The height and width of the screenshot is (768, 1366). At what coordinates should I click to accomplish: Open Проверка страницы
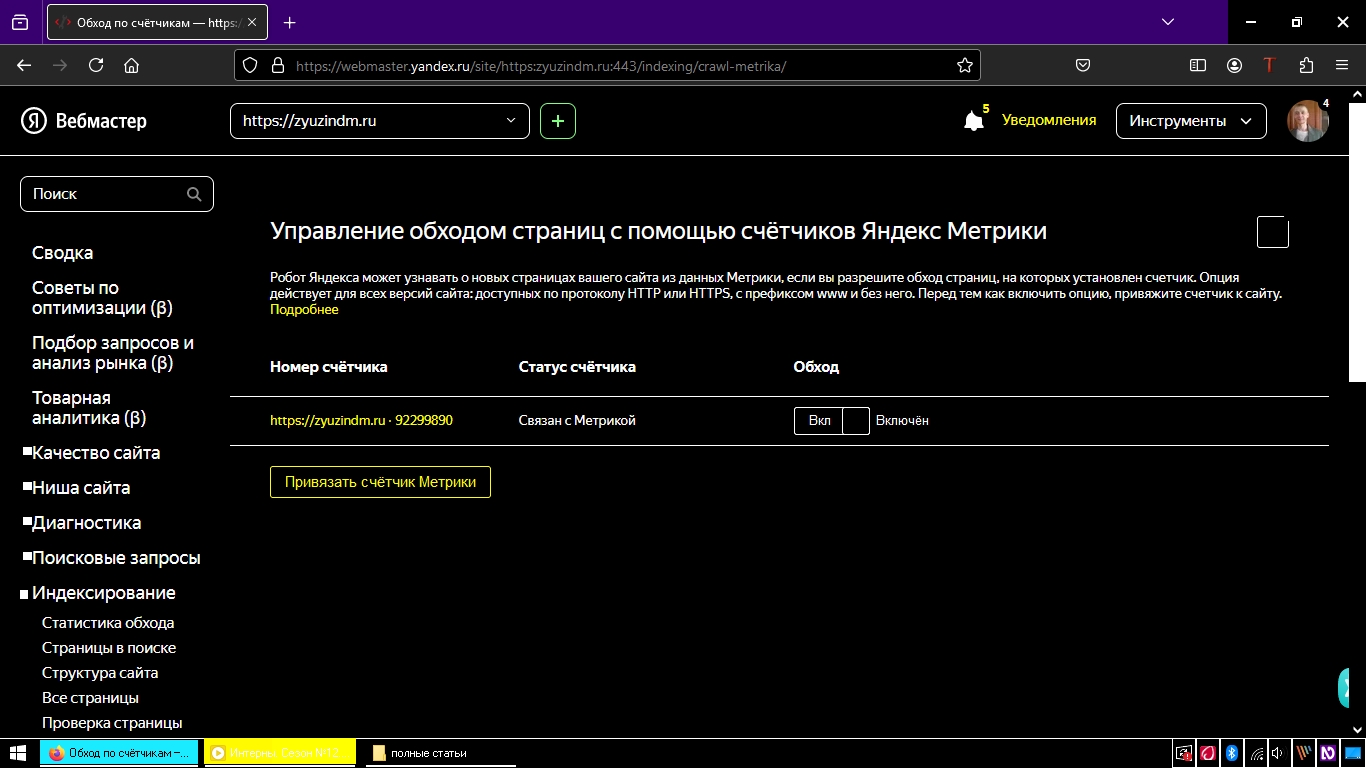point(112,723)
